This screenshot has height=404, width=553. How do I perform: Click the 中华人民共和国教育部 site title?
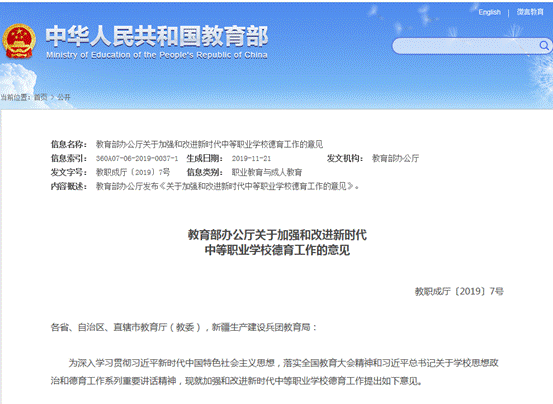pyautogui.click(x=157, y=36)
